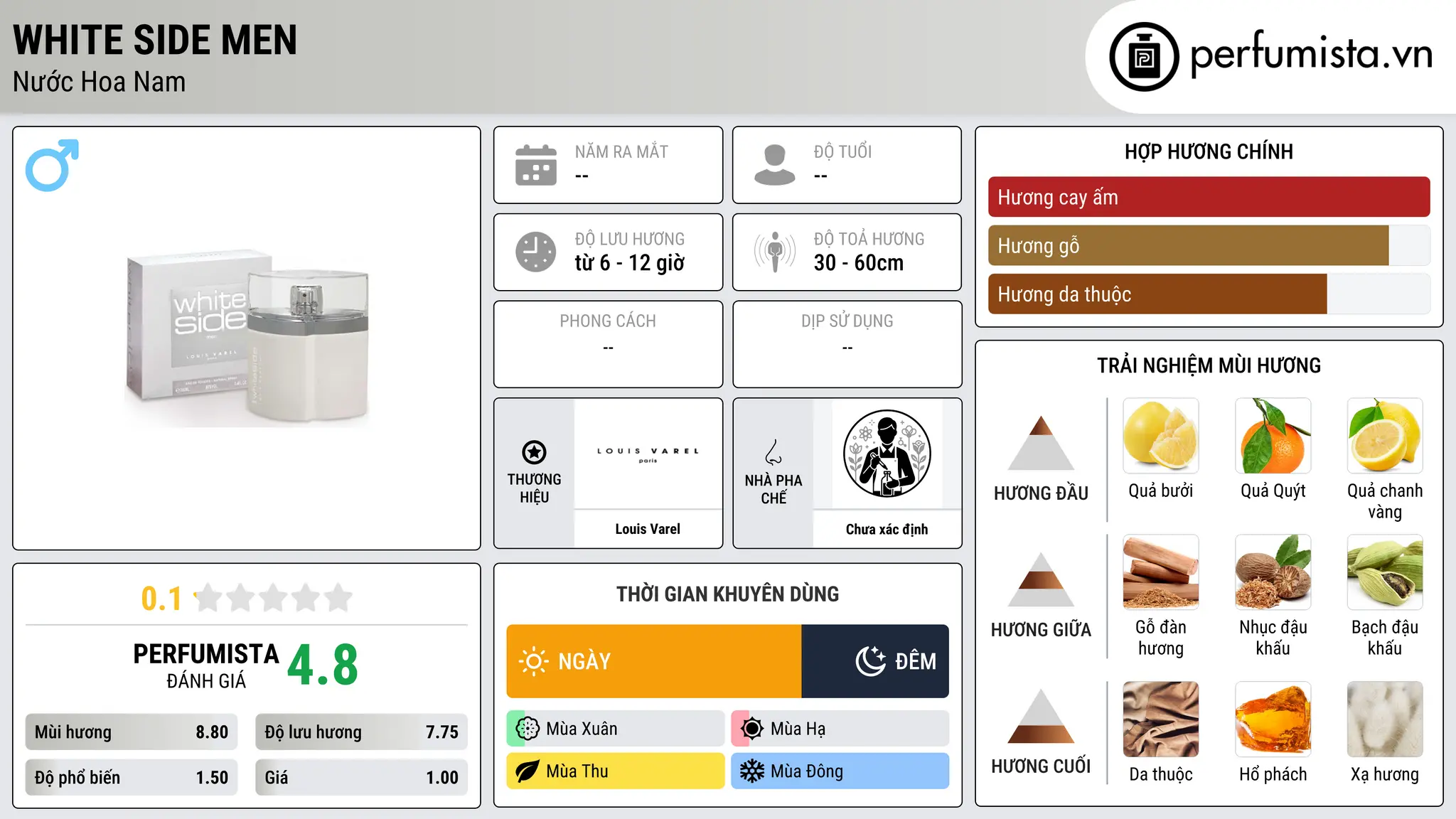Click the Hương đầu pyramid icon
This screenshot has height=819, width=1456.
(x=1041, y=443)
